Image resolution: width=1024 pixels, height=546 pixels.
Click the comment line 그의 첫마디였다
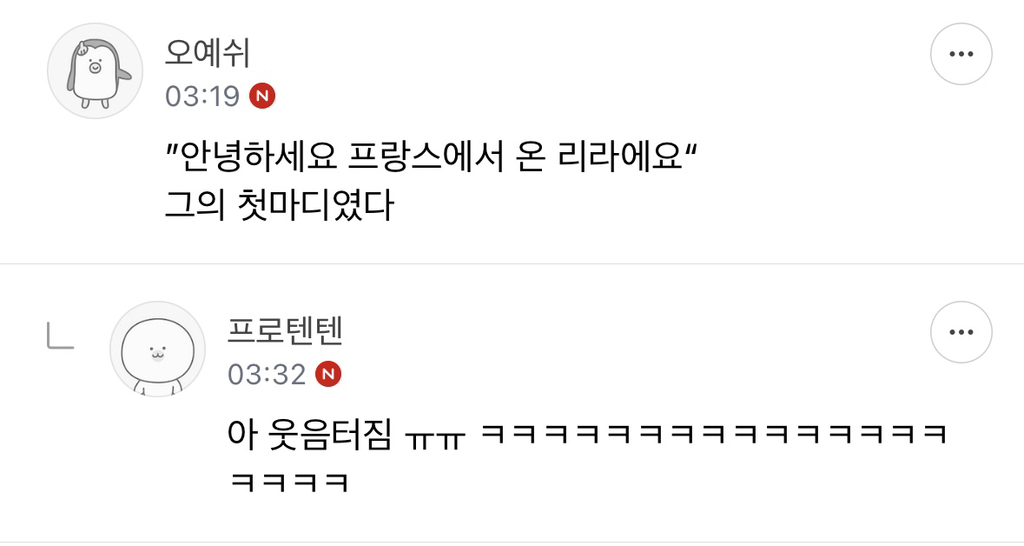click(x=280, y=205)
